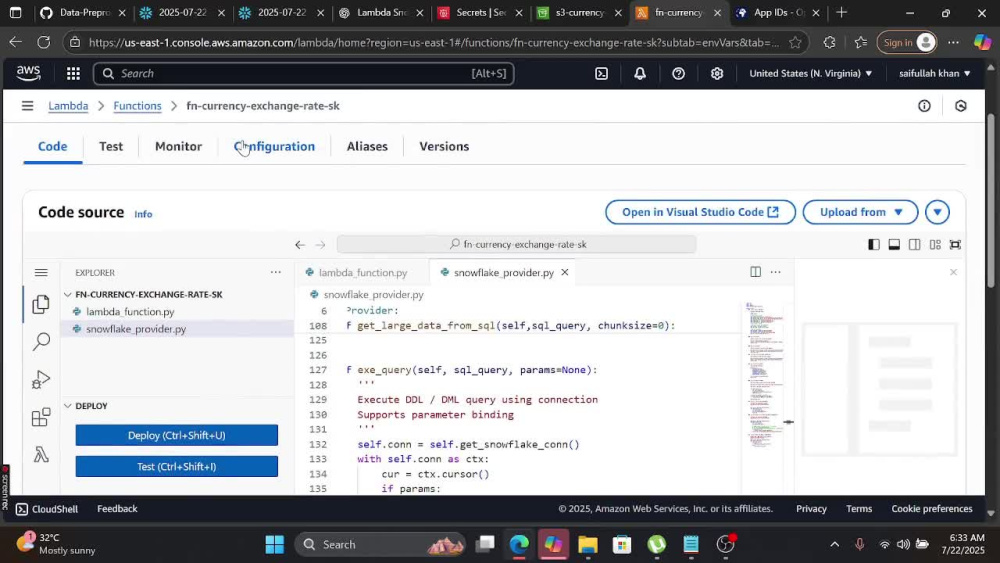Open the Run and Debug view icon

click(41, 379)
